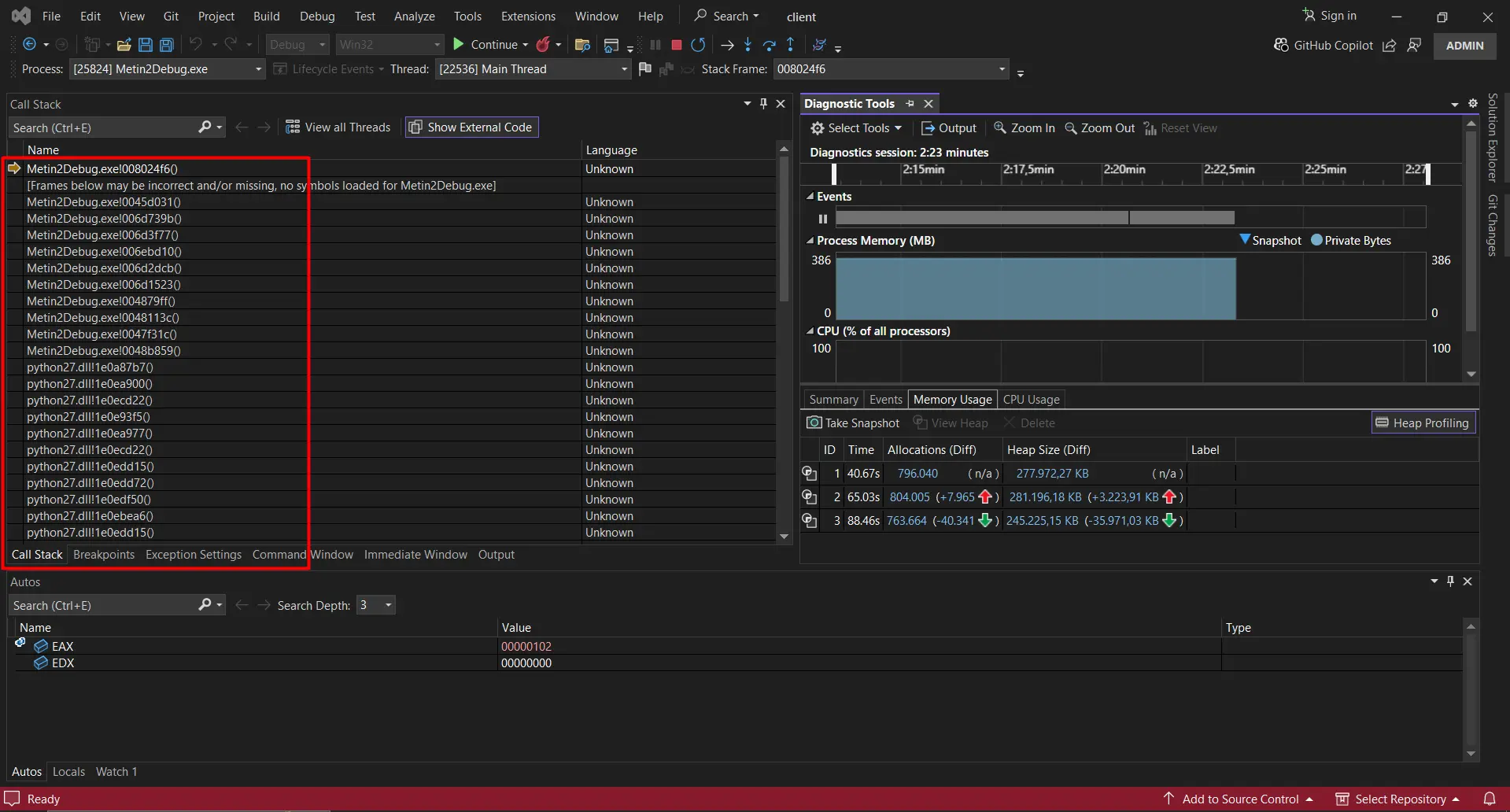Click the Step Into debug icon
This screenshot has height=812, width=1510.
(748, 45)
